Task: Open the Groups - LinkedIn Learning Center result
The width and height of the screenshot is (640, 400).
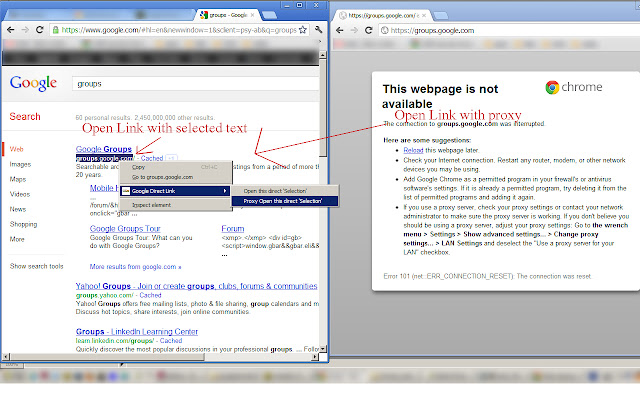Action: coord(137,331)
